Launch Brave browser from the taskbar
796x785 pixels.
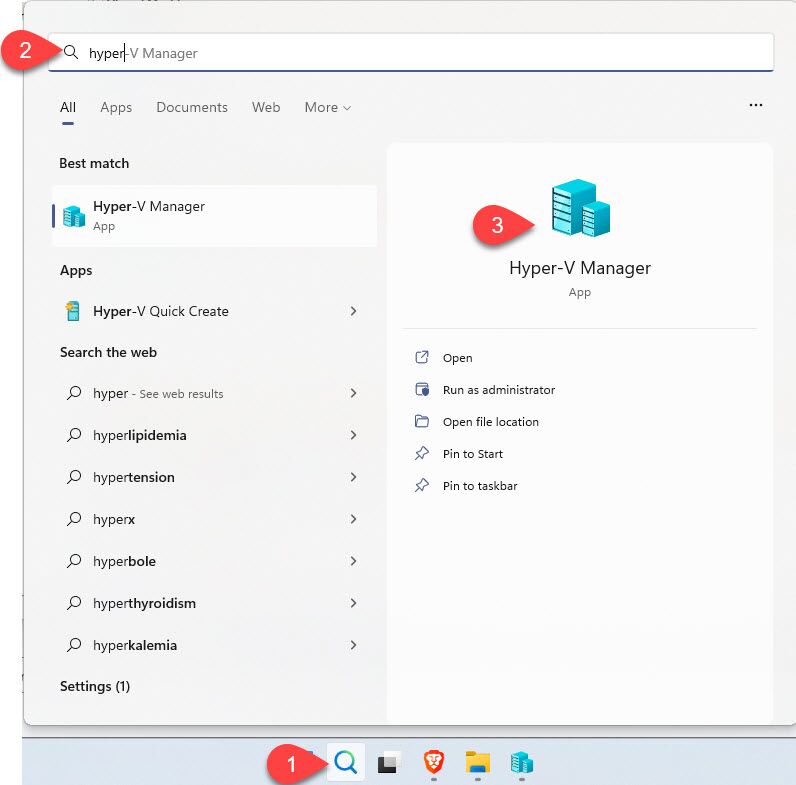click(x=434, y=762)
